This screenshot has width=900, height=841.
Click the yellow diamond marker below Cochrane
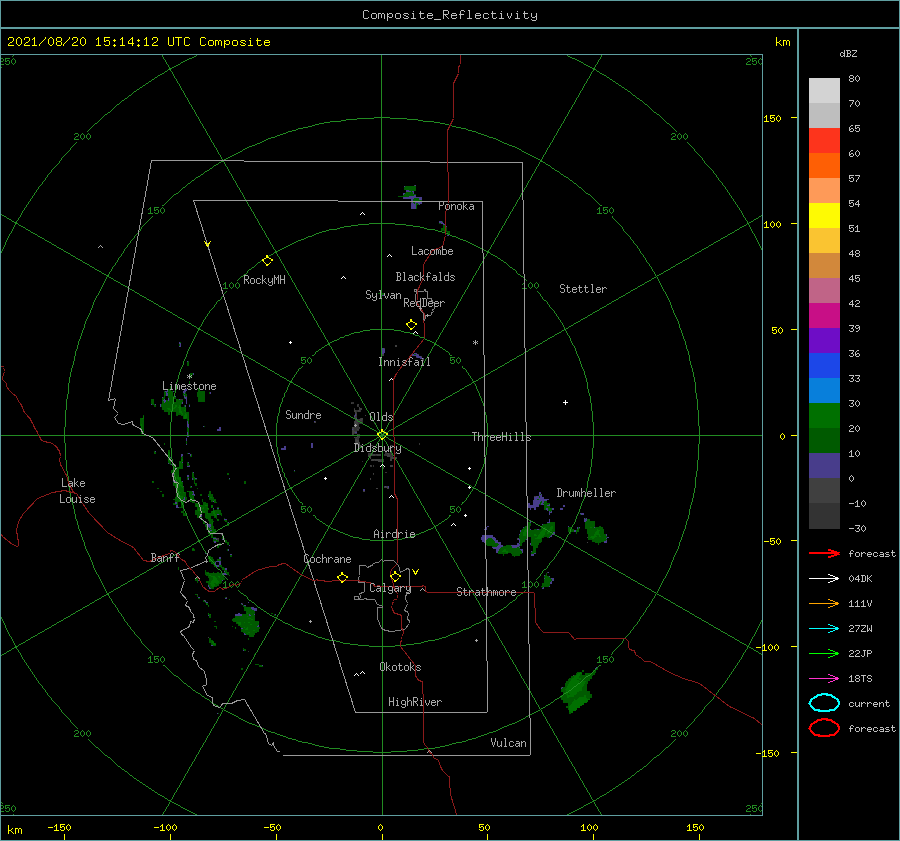pyautogui.click(x=343, y=577)
